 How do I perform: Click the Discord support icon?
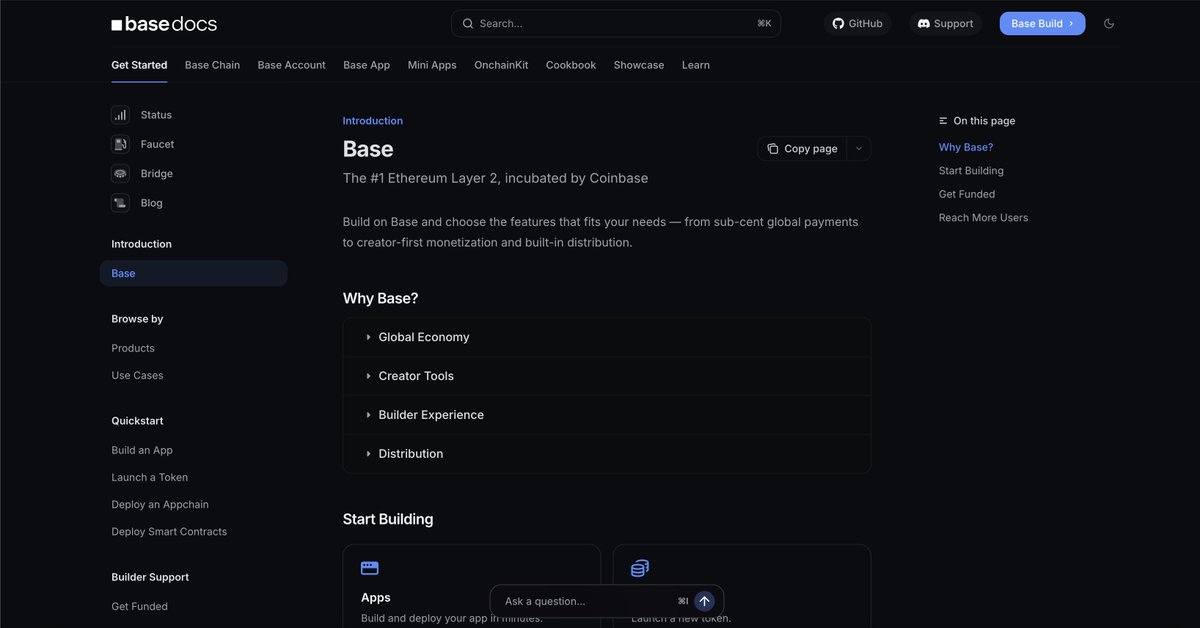(924, 23)
